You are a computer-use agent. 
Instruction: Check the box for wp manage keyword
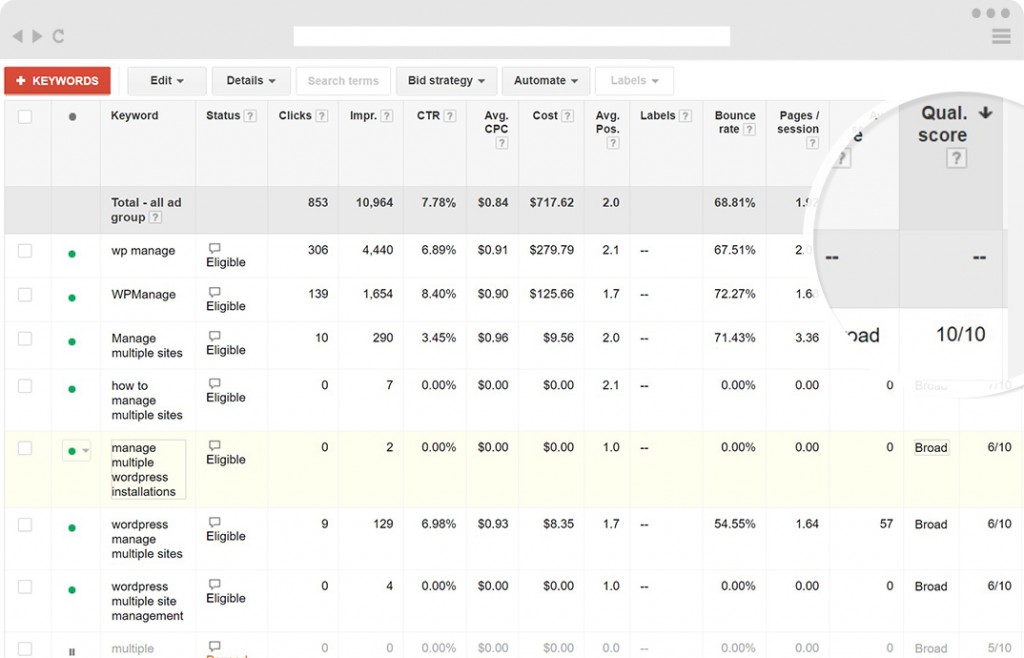25,251
